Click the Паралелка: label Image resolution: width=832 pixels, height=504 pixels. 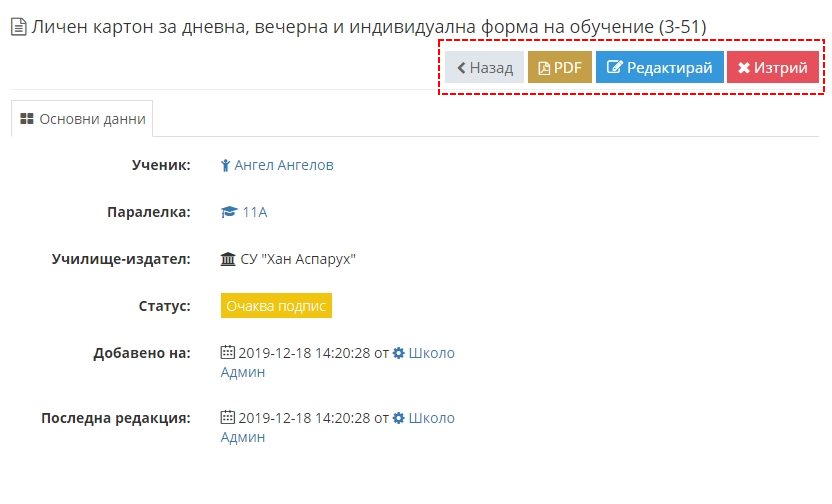pyautogui.click(x=149, y=212)
